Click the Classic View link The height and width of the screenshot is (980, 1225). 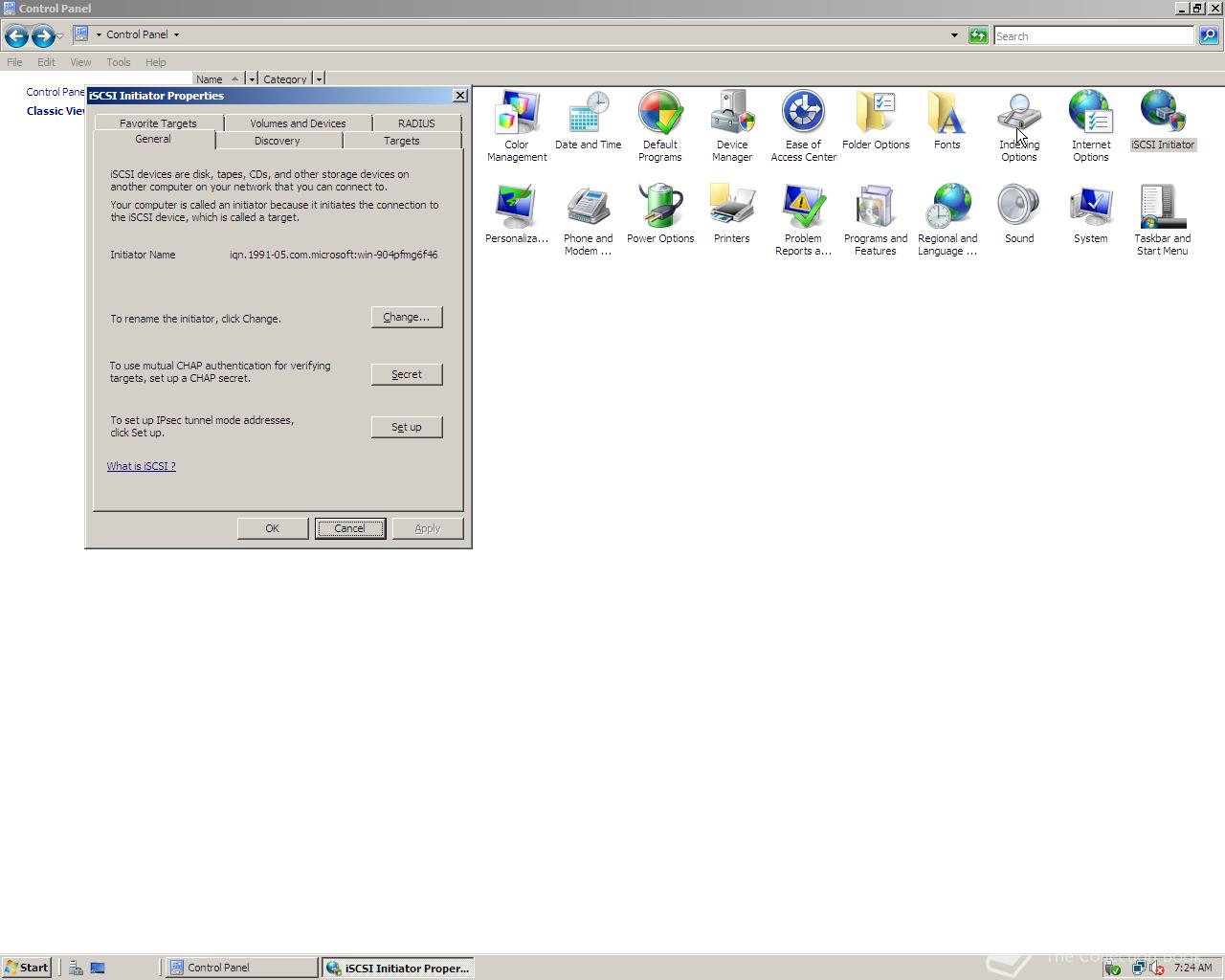(x=56, y=111)
